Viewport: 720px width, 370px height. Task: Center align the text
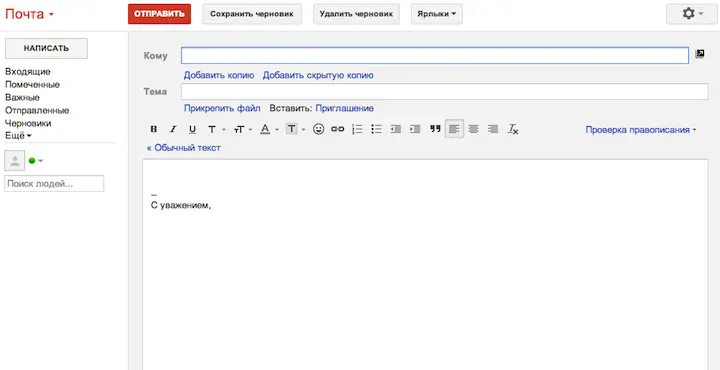click(x=473, y=129)
